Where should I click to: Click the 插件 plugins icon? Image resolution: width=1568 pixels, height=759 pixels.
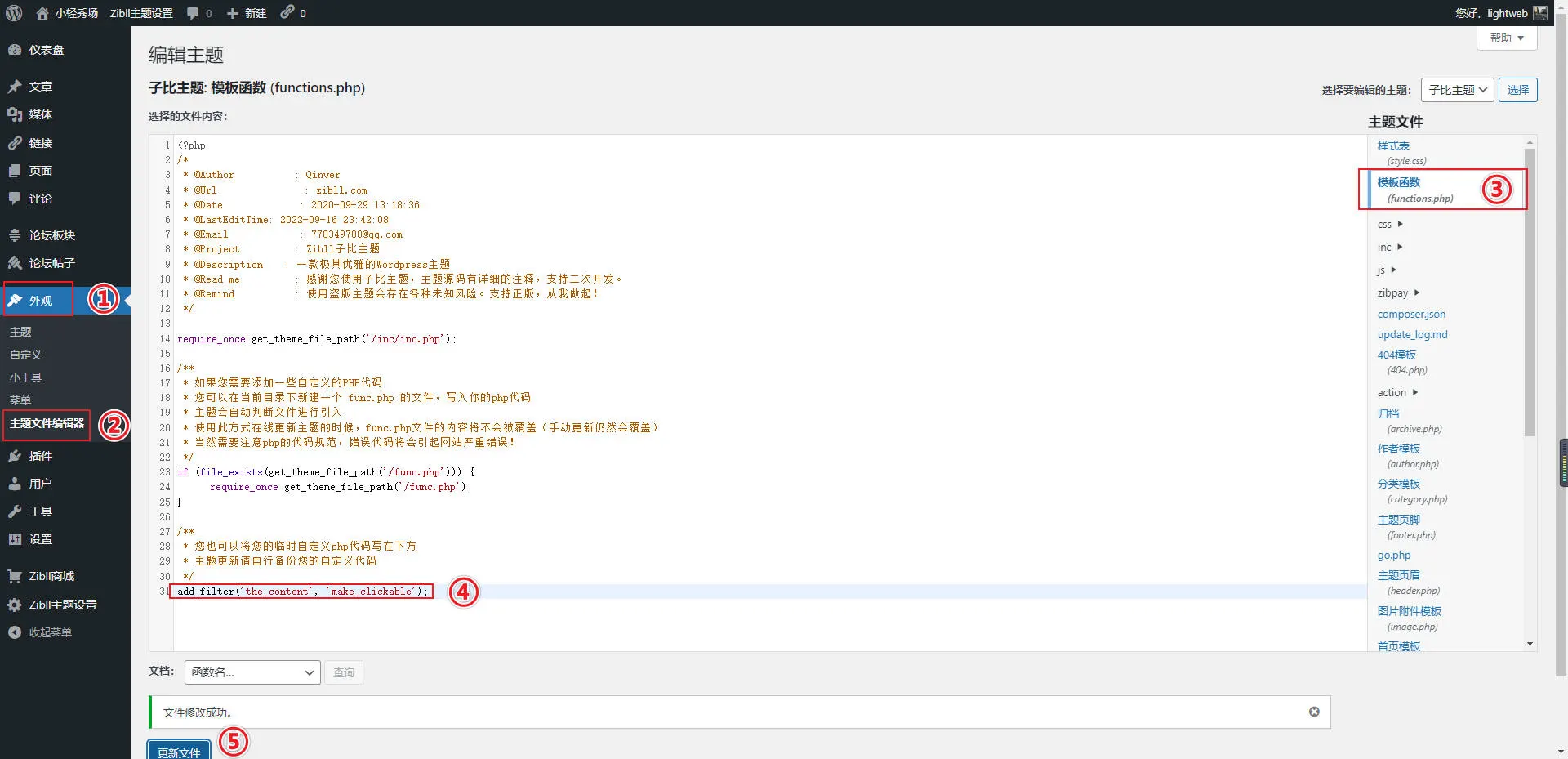pos(15,456)
